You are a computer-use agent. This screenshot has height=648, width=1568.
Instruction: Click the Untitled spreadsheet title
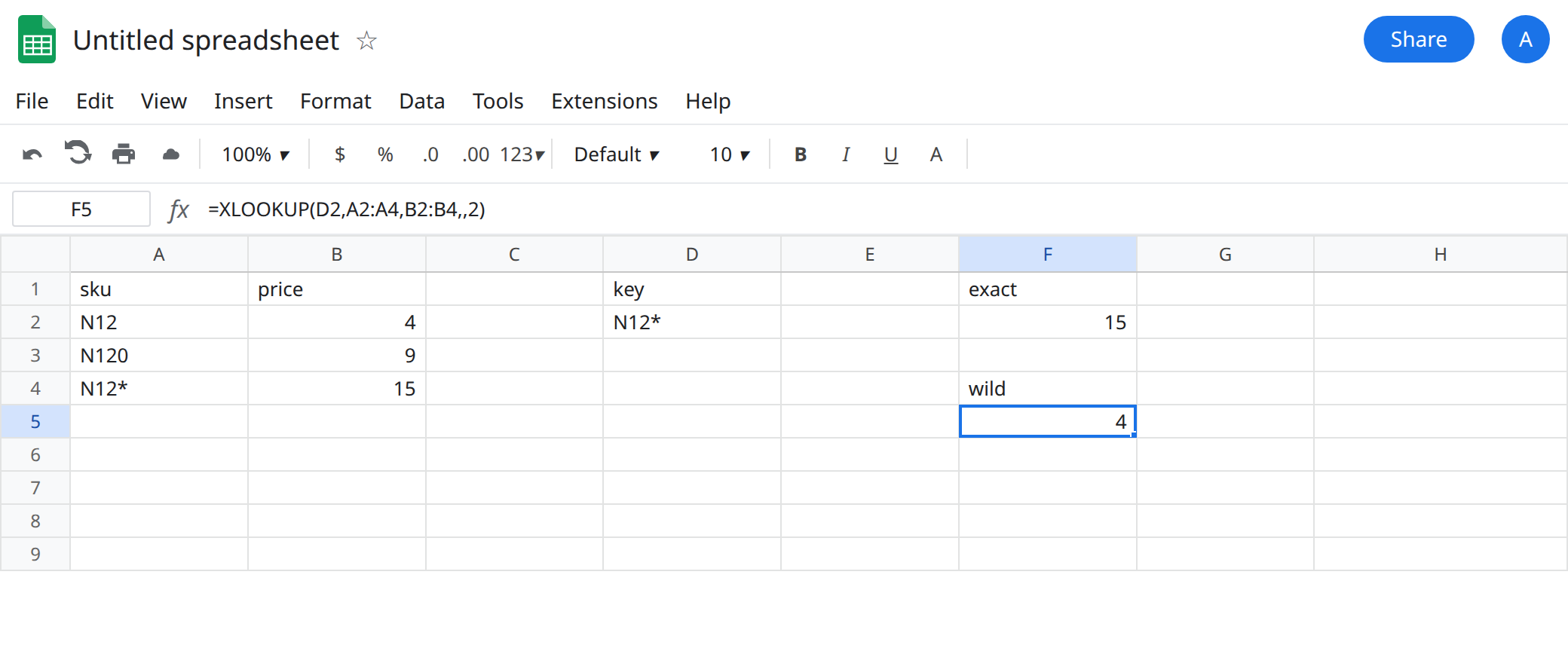pos(206,40)
